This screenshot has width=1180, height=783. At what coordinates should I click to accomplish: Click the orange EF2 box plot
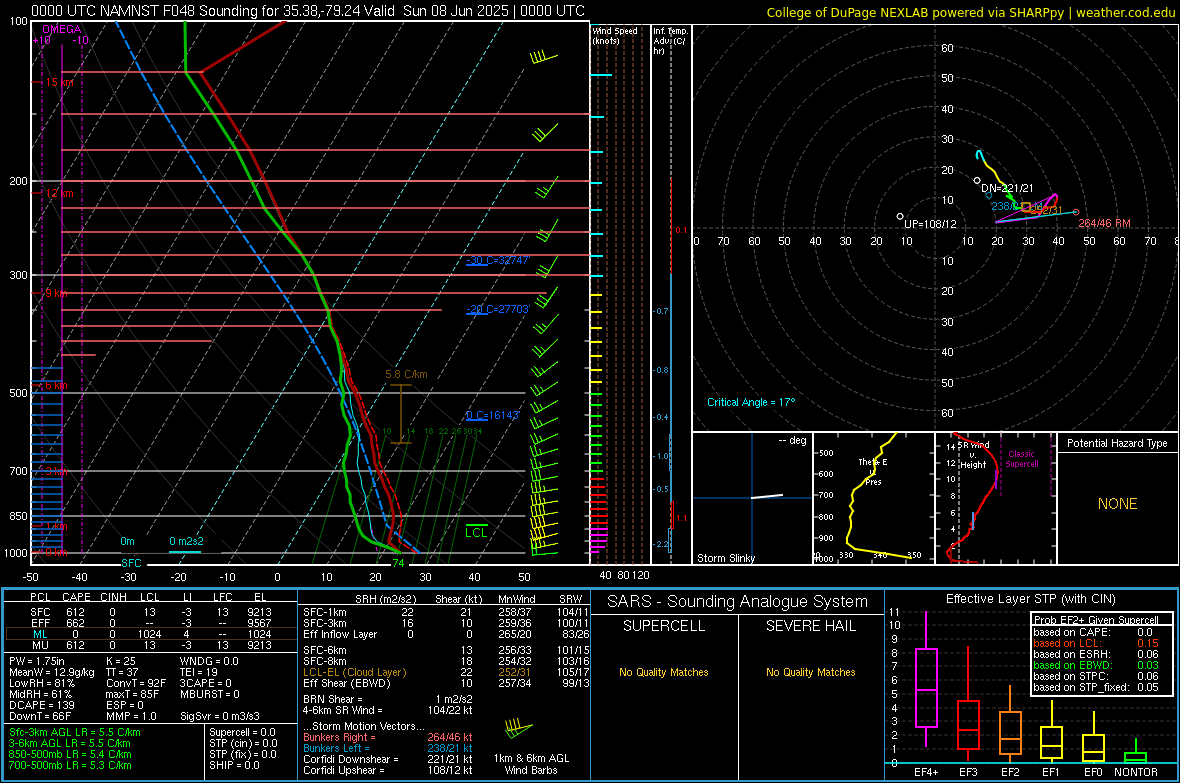coord(1010,723)
